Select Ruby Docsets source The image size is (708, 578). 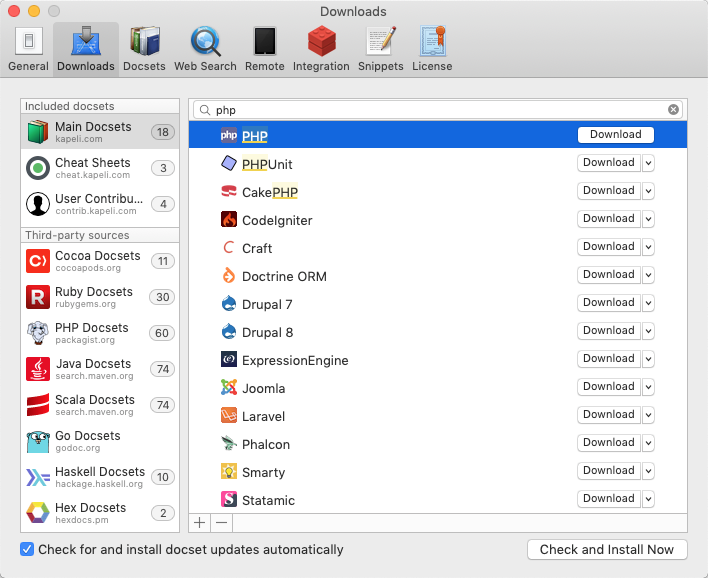point(100,297)
